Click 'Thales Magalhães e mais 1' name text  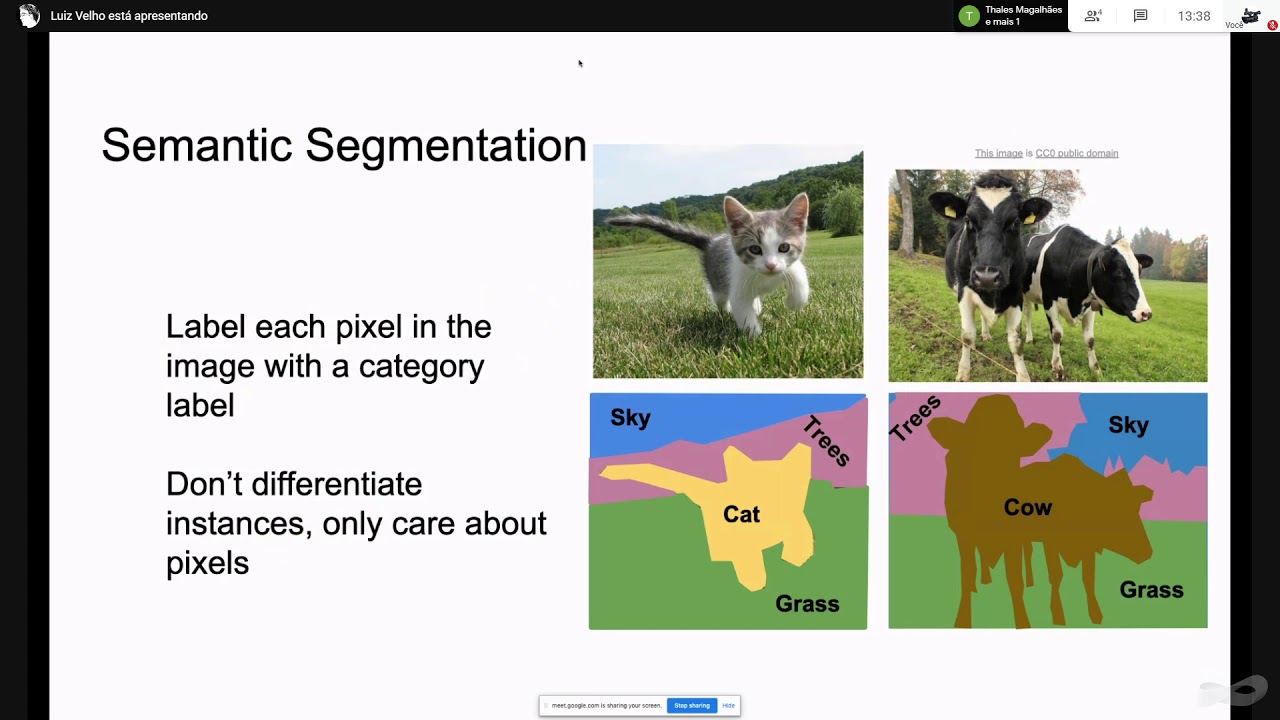[1023, 16]
